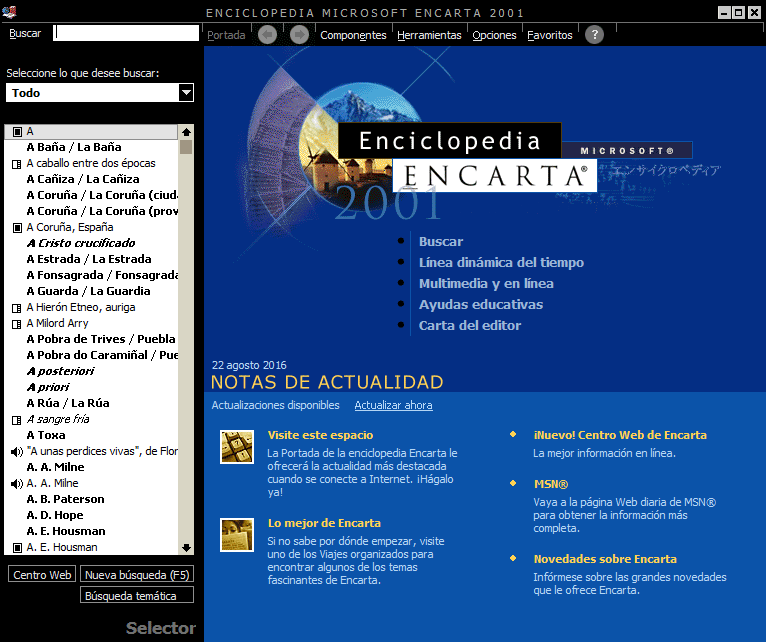Open the Componentes menu
This screenshot has width=766, height=642.
pos(353,35)
